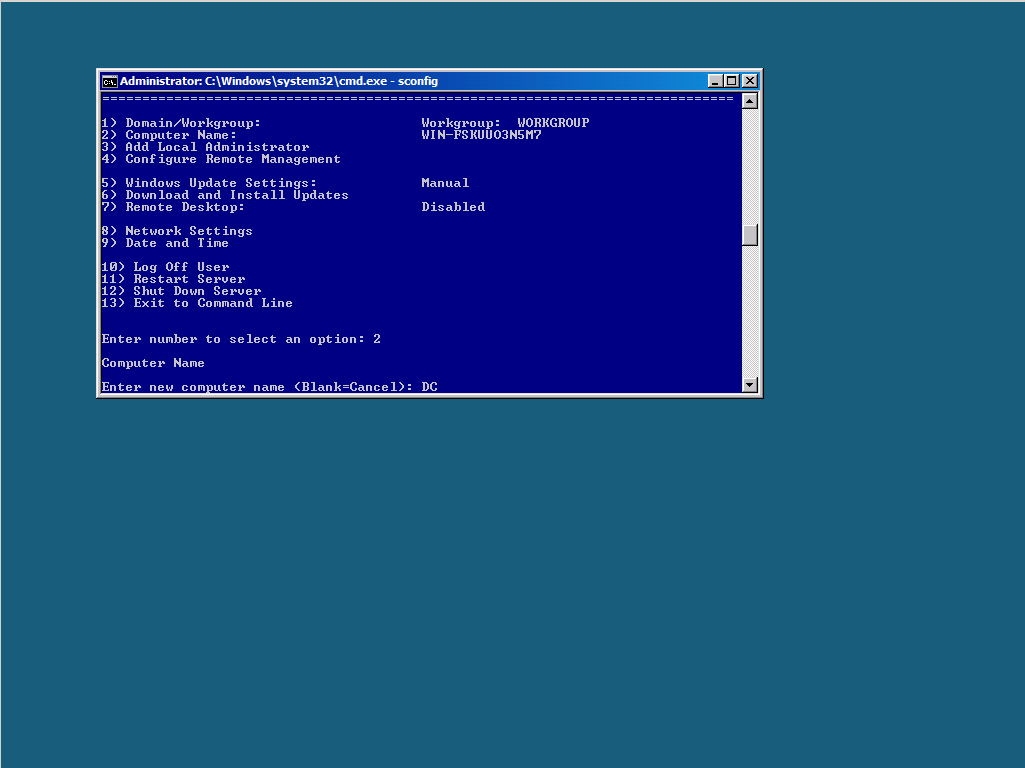The width and height of the screenshot is (1025, 768).
Task: Minimize the sconfig command window
Action: click(x=716, y=81)
